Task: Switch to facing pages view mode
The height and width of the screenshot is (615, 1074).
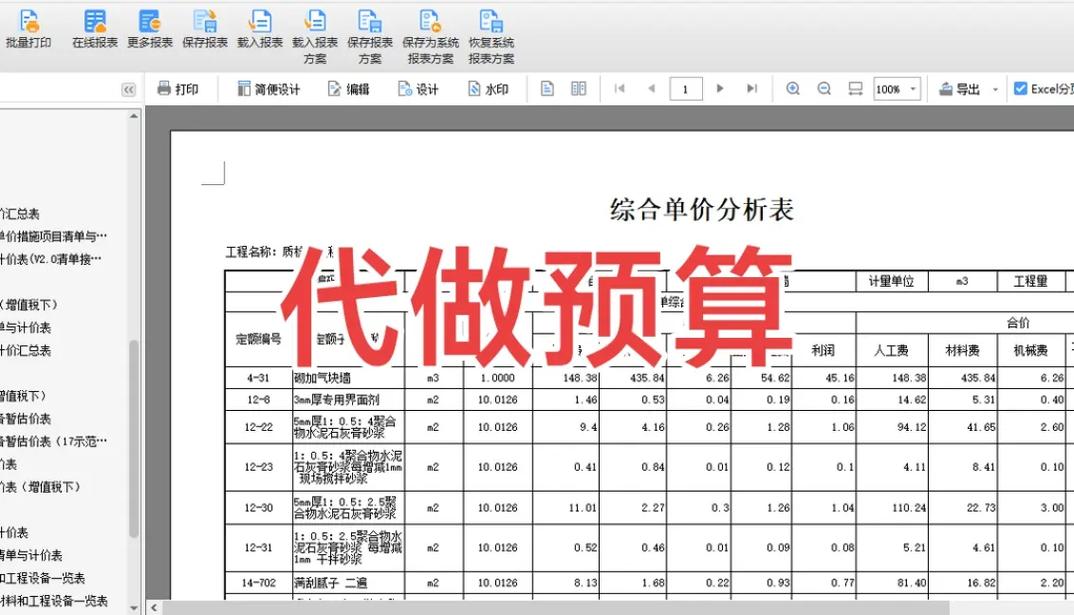Action: pyautogui.click(x=580, y=88)
